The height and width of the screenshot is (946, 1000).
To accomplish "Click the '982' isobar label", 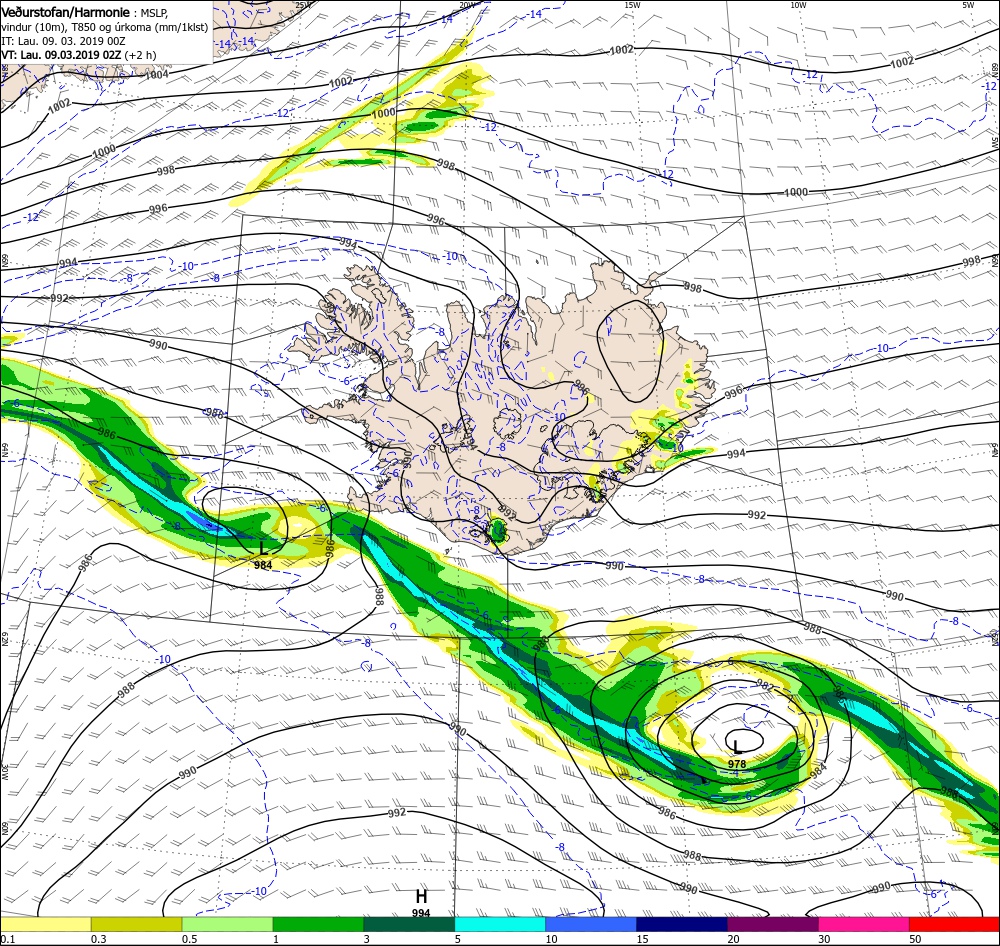I will [x=765, y=687].
